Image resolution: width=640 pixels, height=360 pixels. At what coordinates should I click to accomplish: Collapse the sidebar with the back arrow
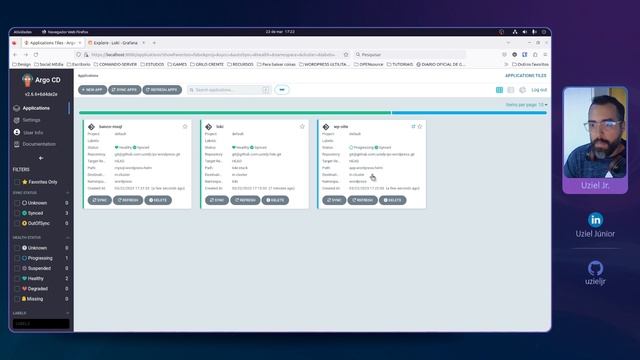pos(41,158)
